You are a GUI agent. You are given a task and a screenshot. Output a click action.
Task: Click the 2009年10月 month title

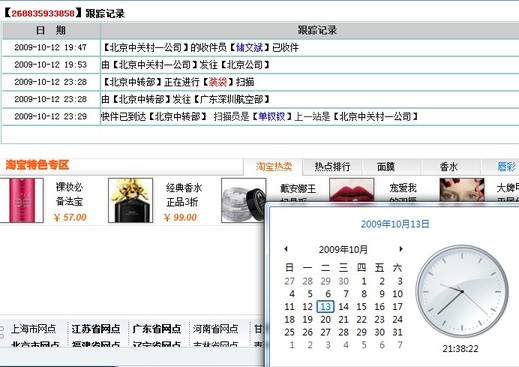pyautogui.click(x=343, y=249)
